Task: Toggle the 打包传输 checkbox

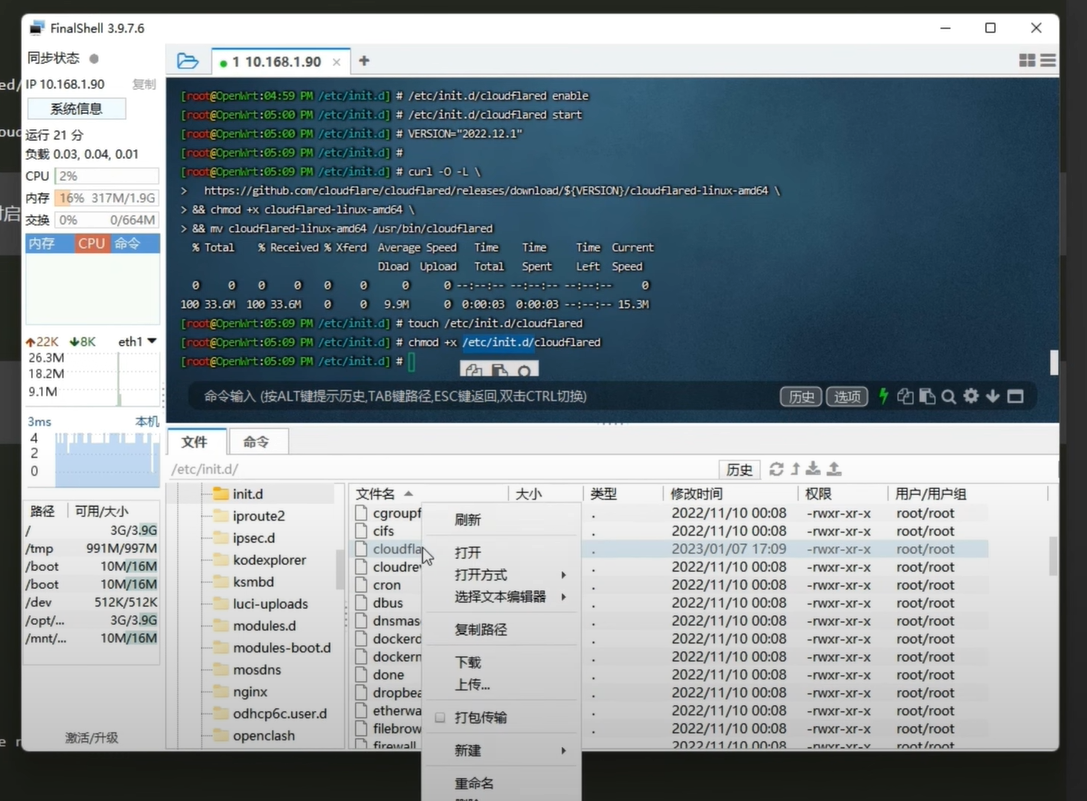Action: point(440,718)
